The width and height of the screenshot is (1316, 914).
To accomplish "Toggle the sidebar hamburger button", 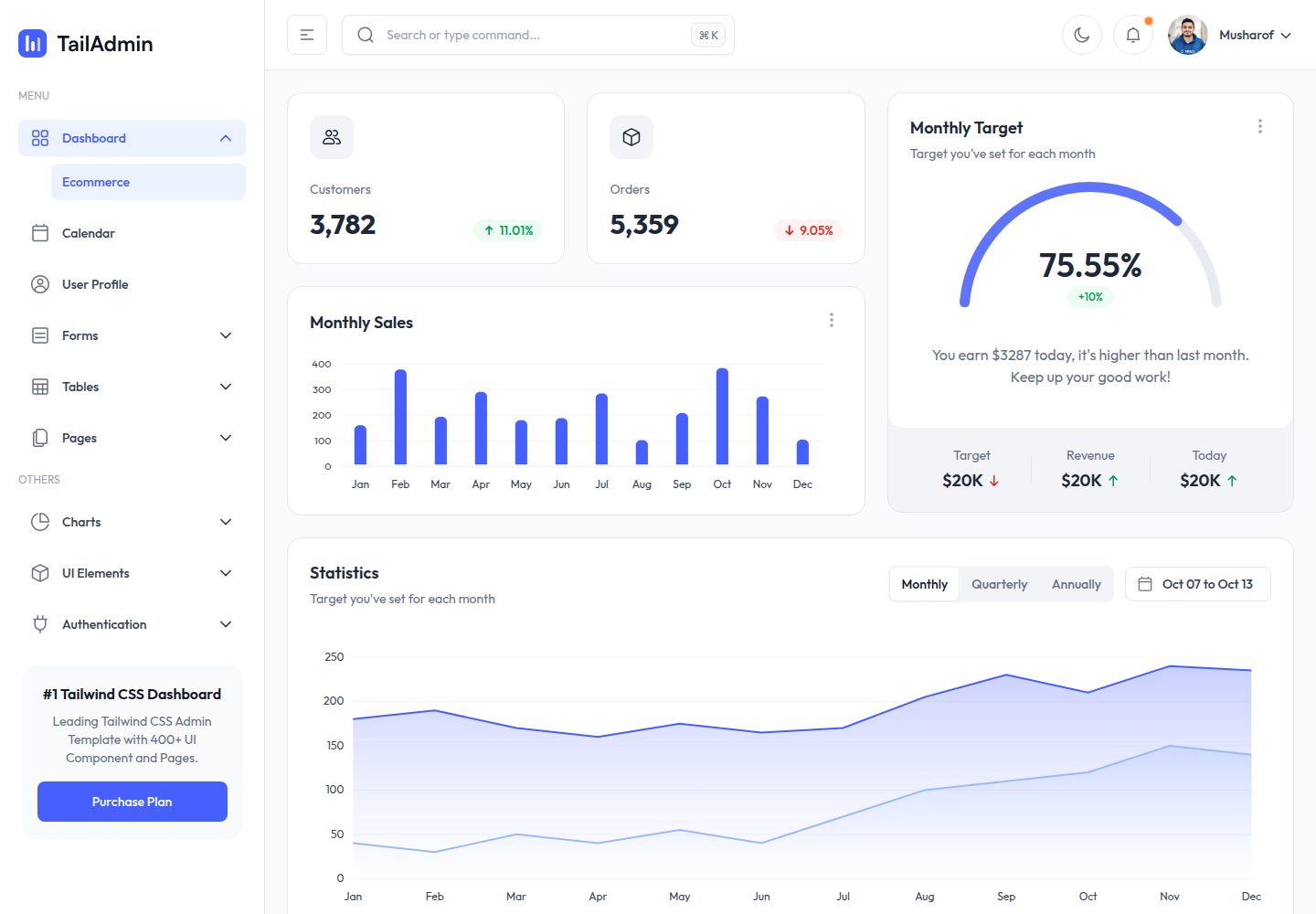I will coord(307,35).
